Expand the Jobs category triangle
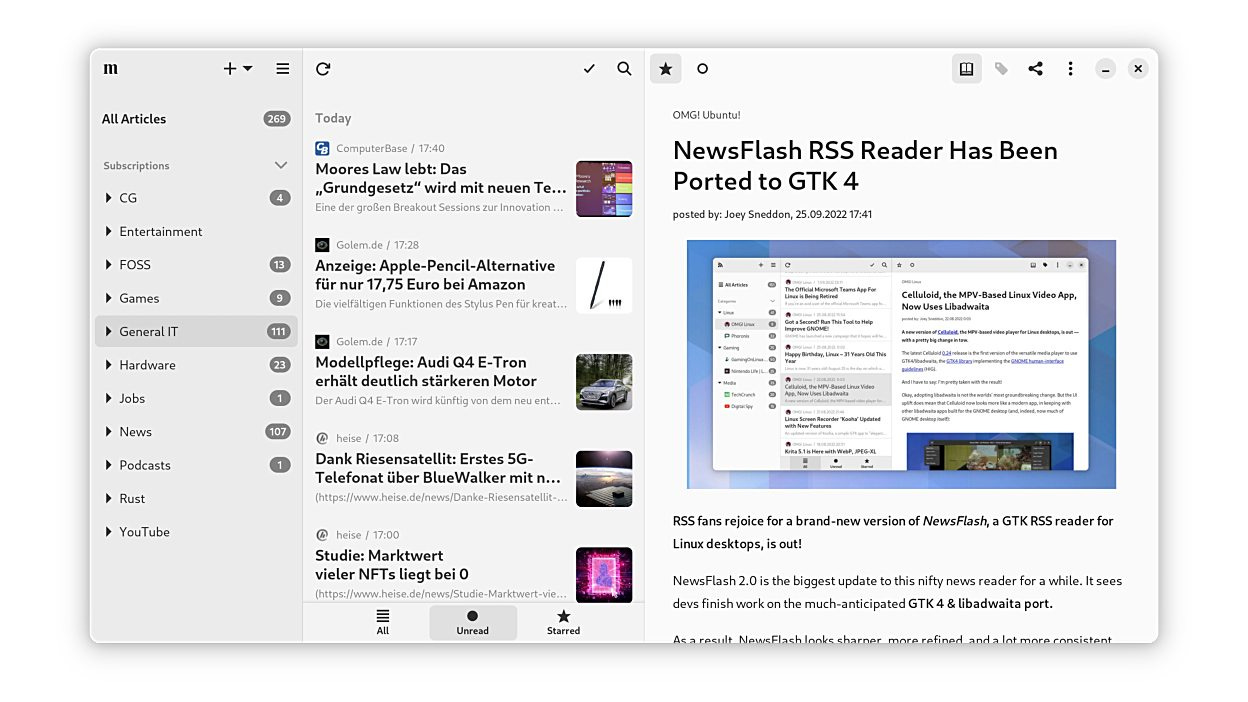This screenshot has width=1248, height=702. [108, 398]
